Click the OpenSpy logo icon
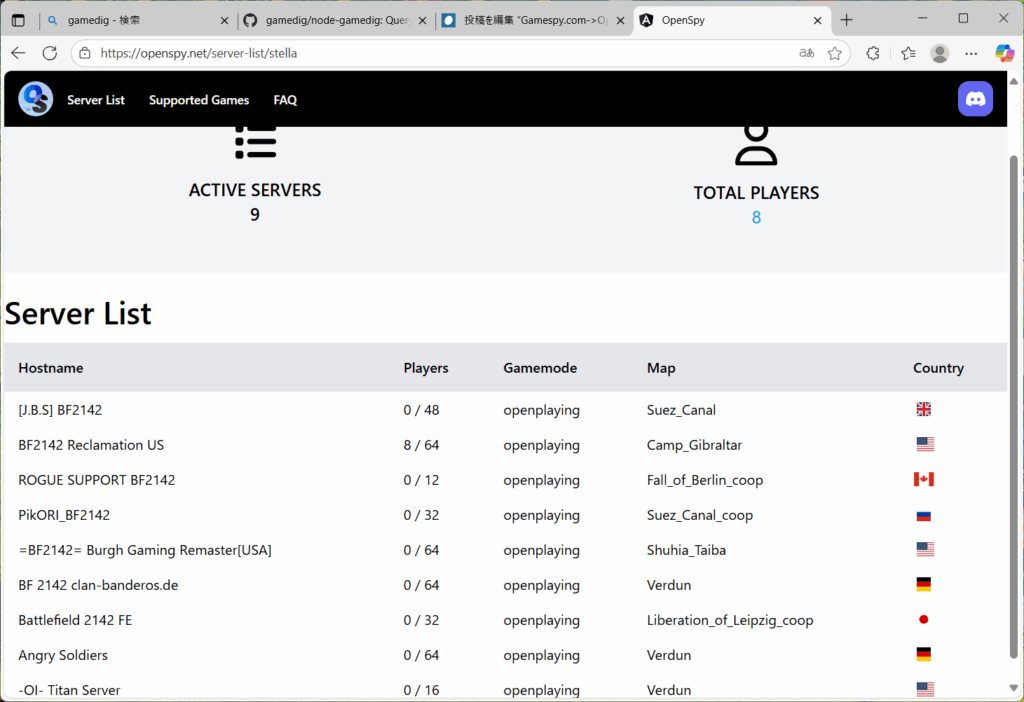Image resolution: width=1024 pixels, height=702 pixels. [36, 99]
